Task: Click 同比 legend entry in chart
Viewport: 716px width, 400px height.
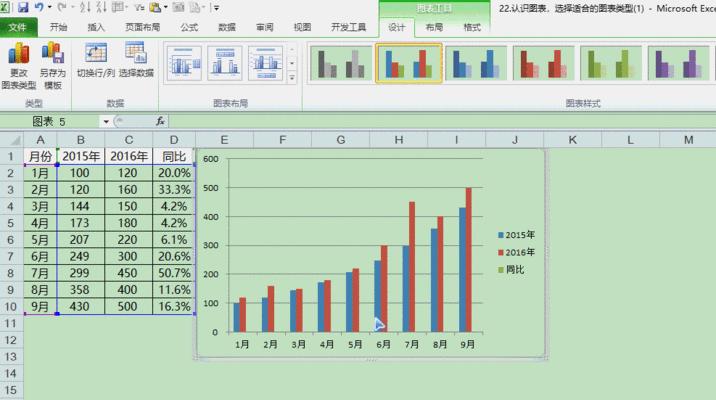Action: (x=511, y=269)
